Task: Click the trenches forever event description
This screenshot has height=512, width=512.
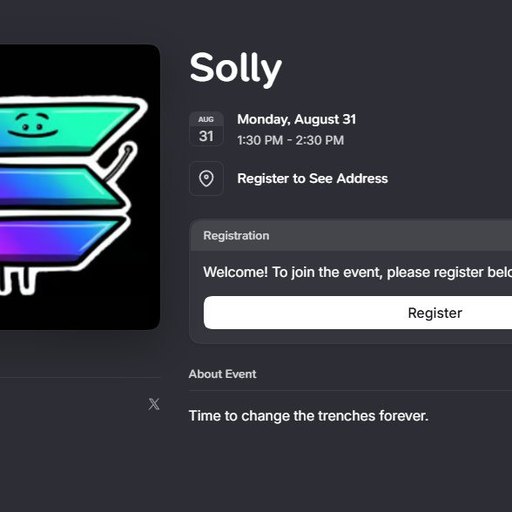Action: 308,416
